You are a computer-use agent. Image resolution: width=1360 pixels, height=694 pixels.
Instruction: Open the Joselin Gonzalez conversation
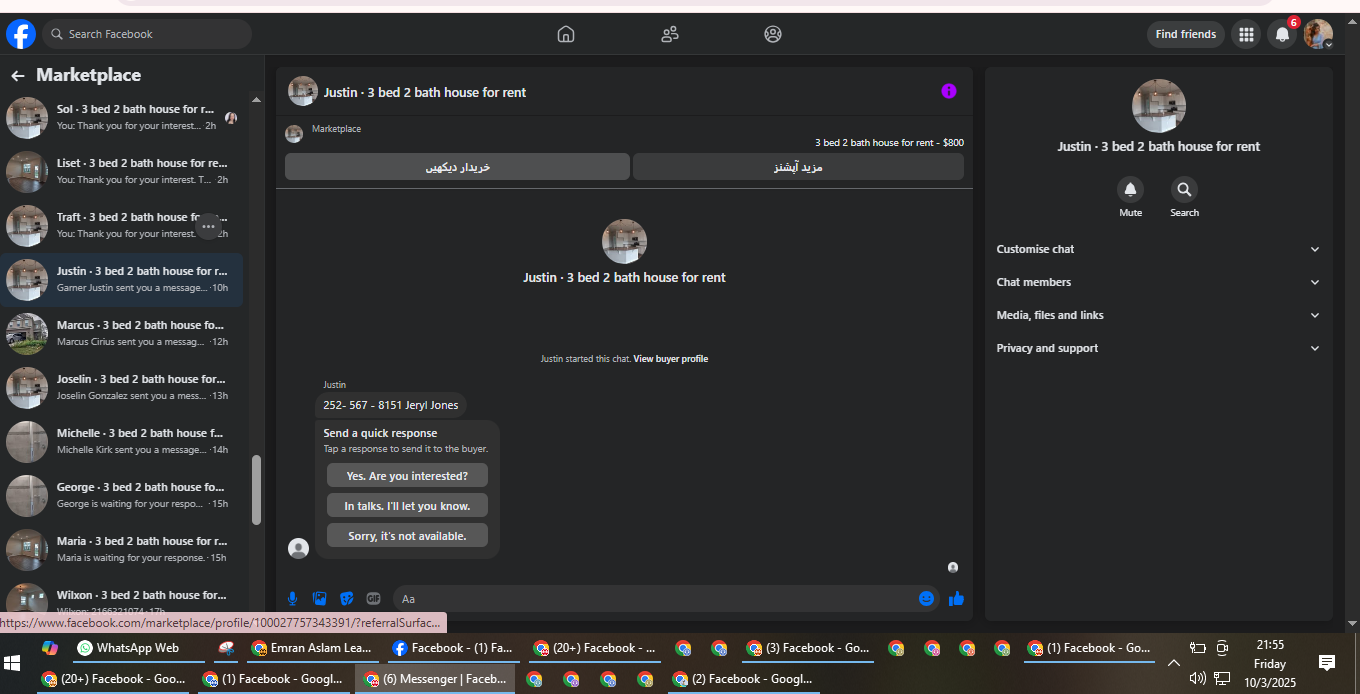122,388
